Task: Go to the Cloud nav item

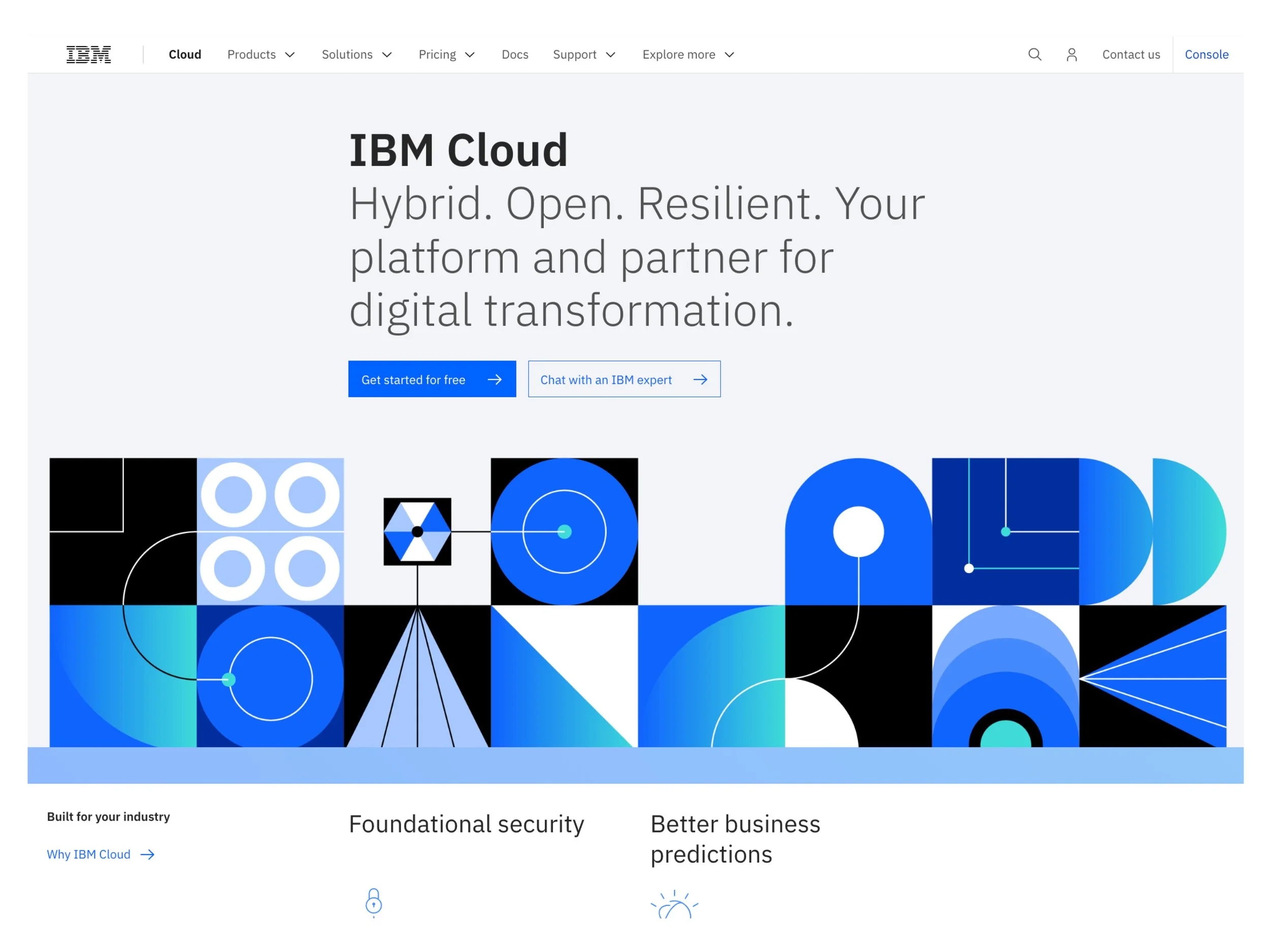Action: click(x=185, y=54)
